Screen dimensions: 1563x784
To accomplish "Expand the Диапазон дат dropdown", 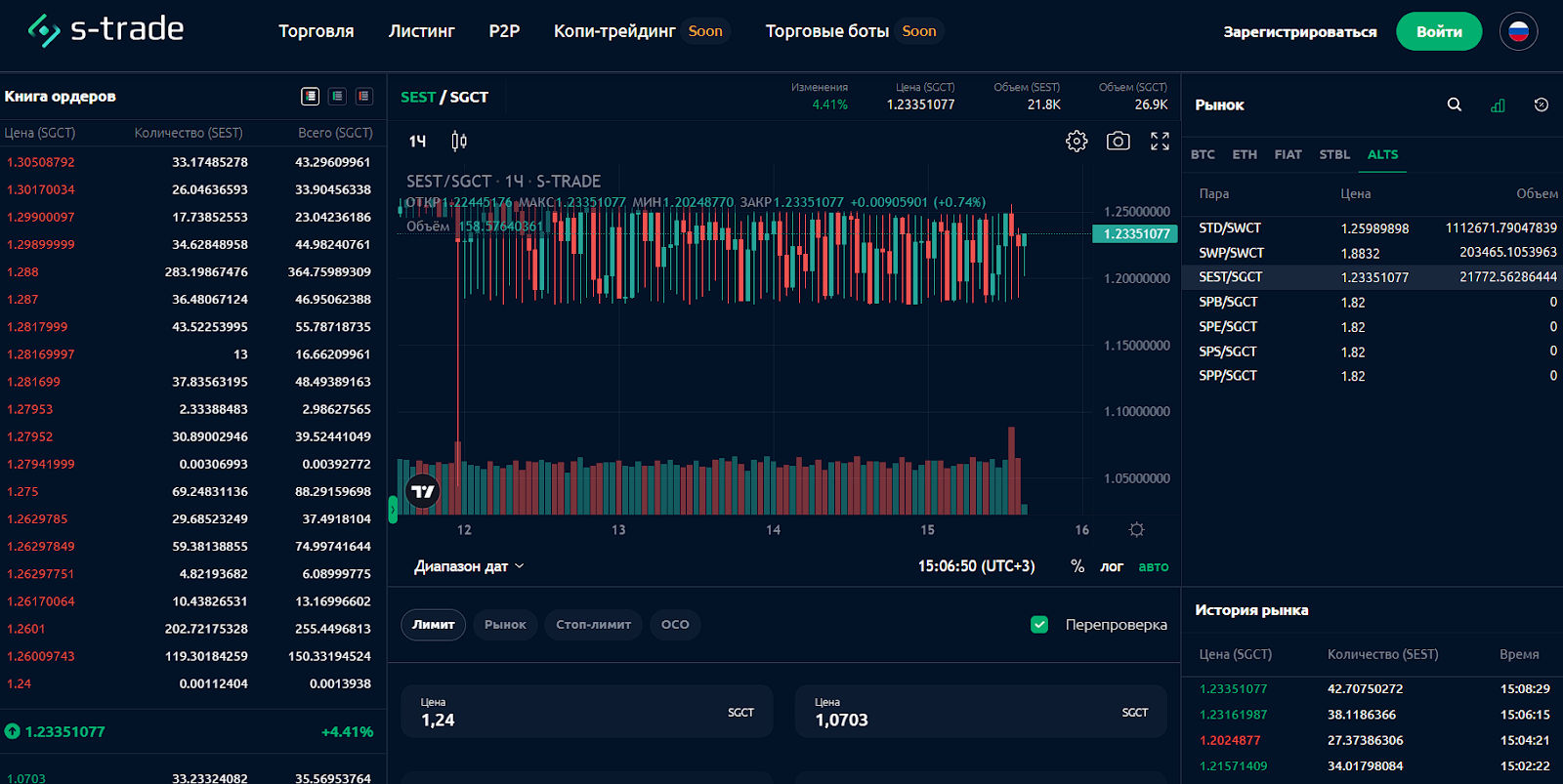I will [469, 566].
